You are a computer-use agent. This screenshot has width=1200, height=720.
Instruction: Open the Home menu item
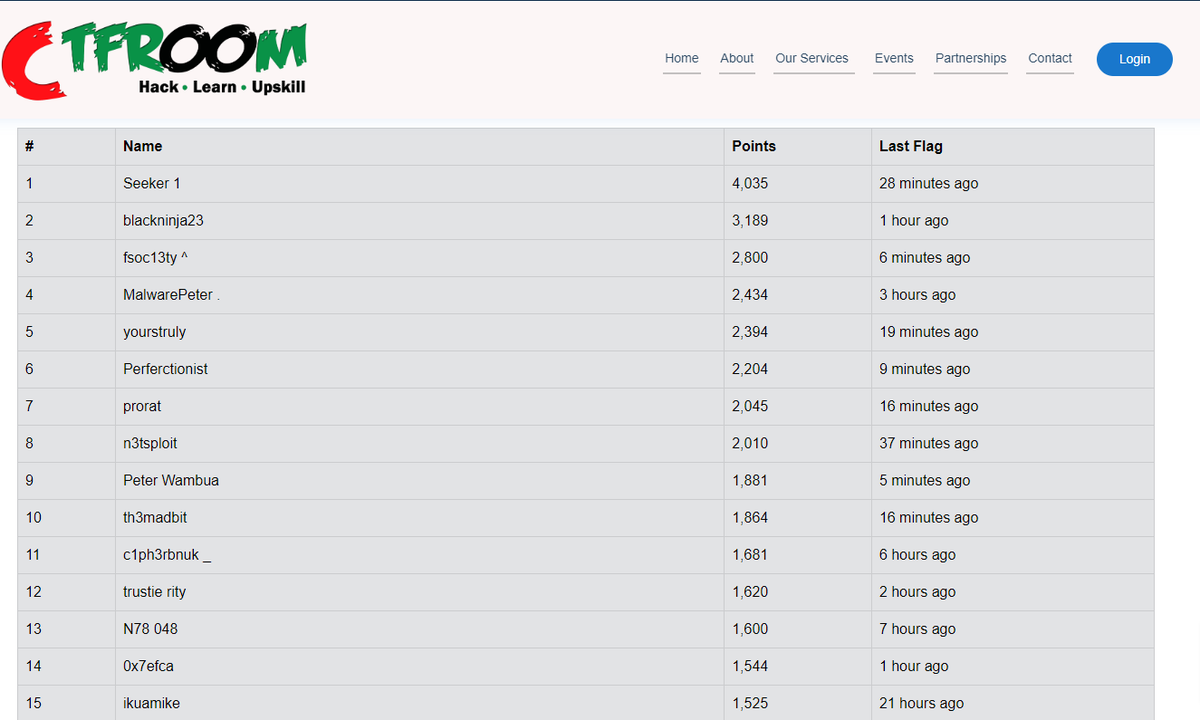click(682, 59)
